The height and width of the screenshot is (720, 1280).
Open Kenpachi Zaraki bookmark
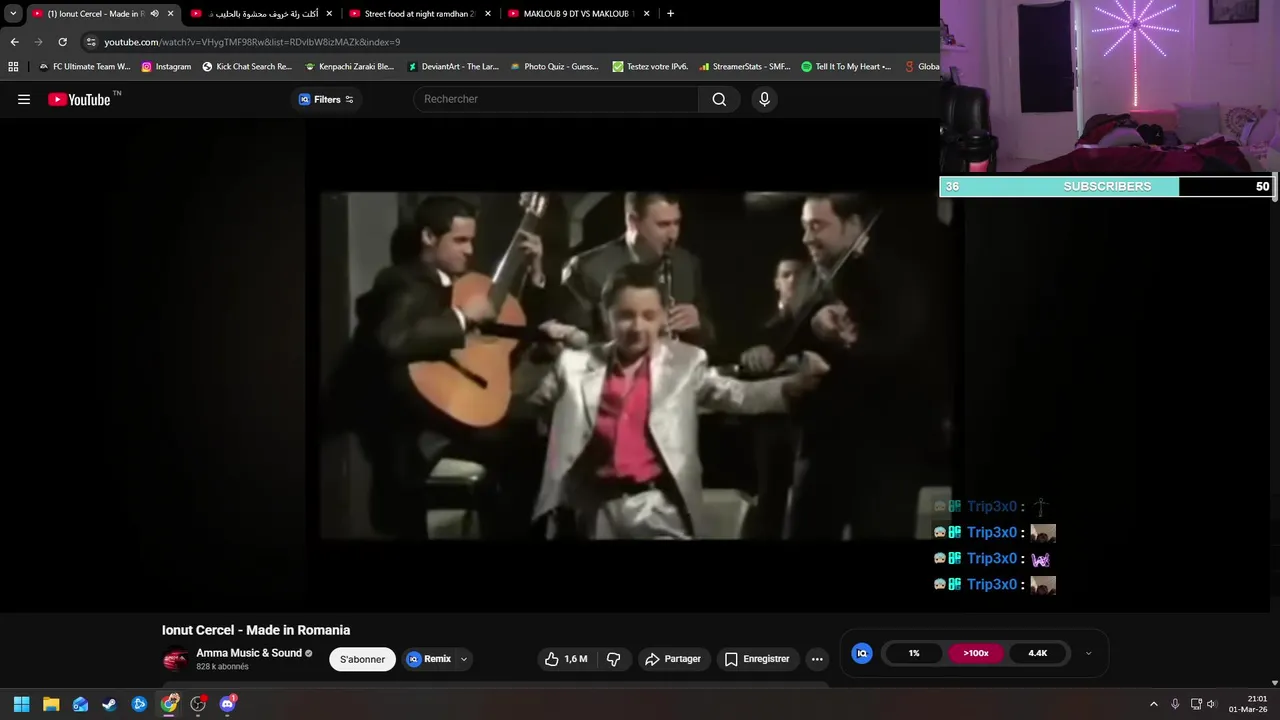(349, 67)
